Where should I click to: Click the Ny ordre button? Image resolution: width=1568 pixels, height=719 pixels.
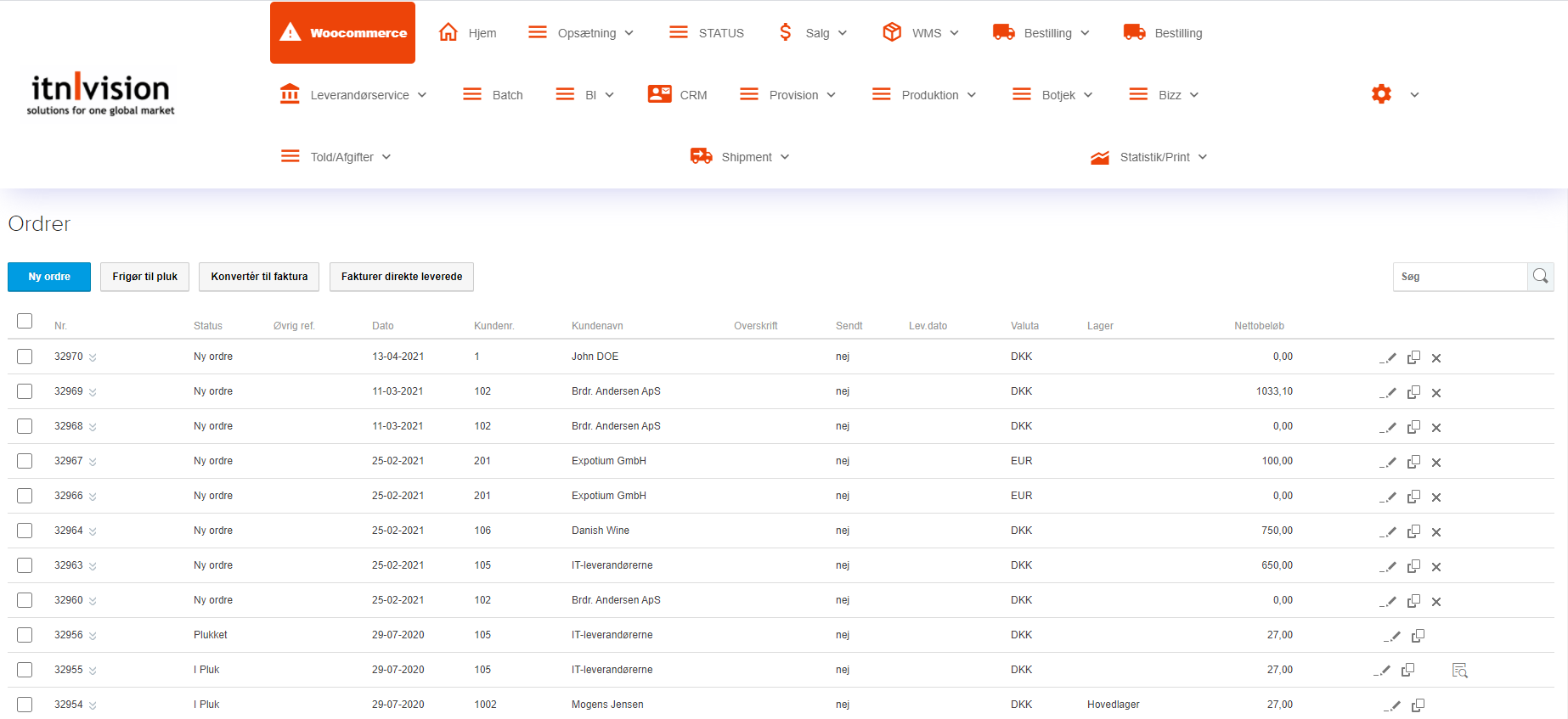(49, 277)
